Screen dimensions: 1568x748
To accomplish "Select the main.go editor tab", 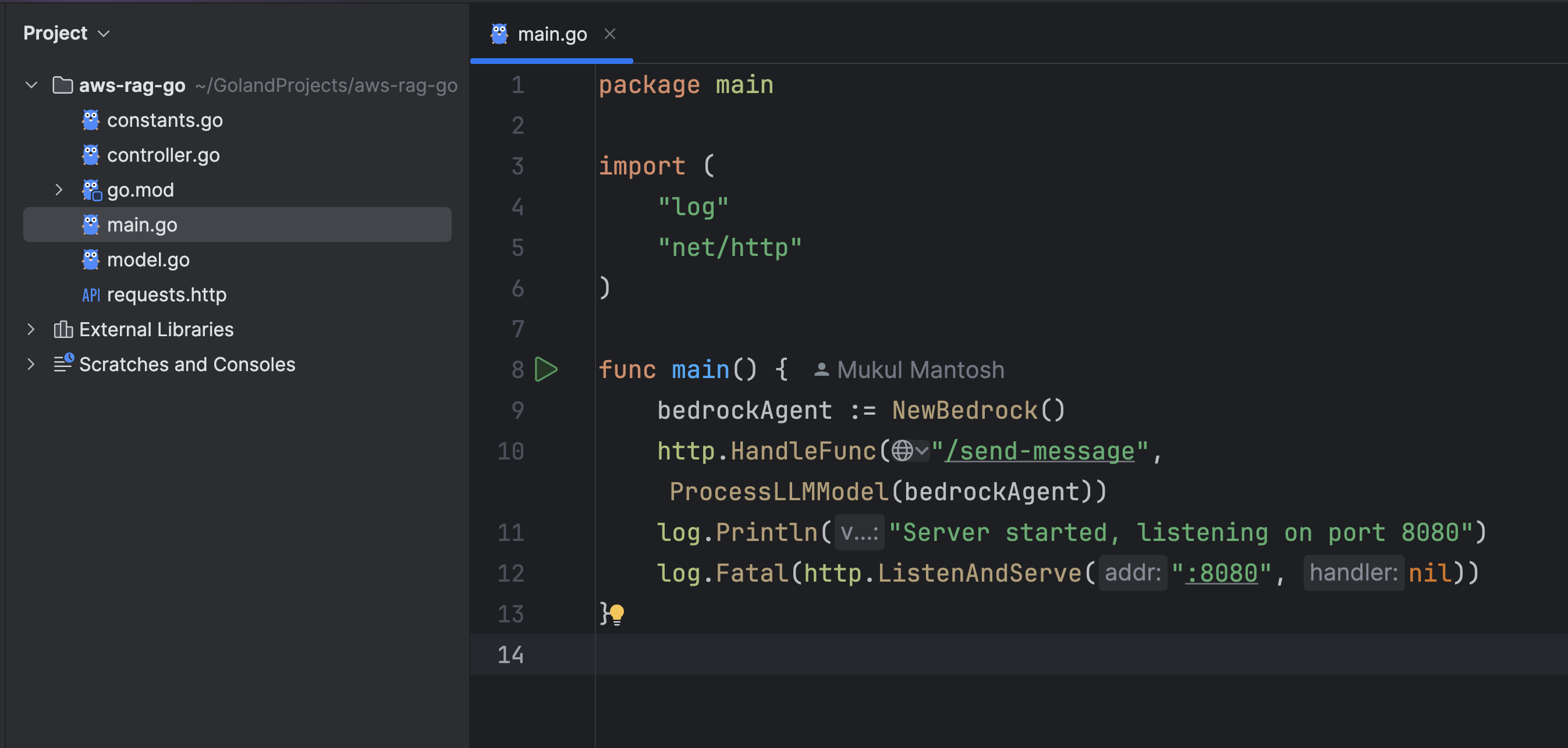I will coord(552,34).
